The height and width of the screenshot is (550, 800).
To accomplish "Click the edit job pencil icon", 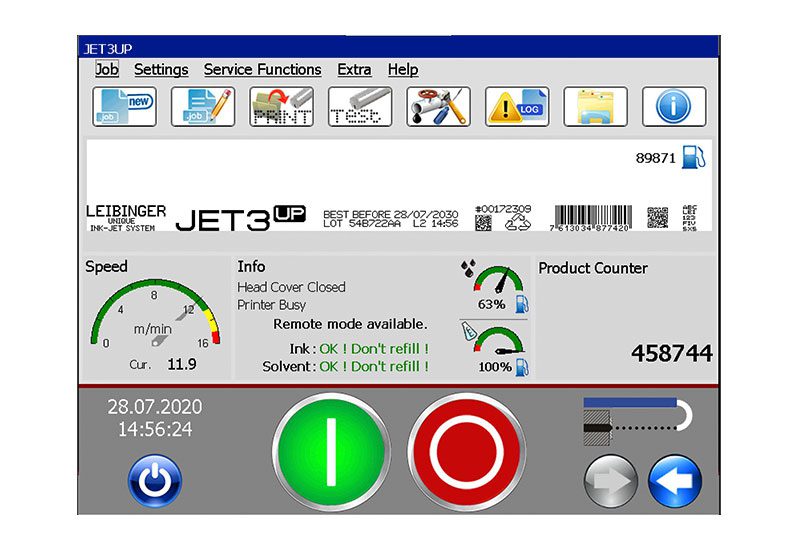I will (x=203, y=107).
